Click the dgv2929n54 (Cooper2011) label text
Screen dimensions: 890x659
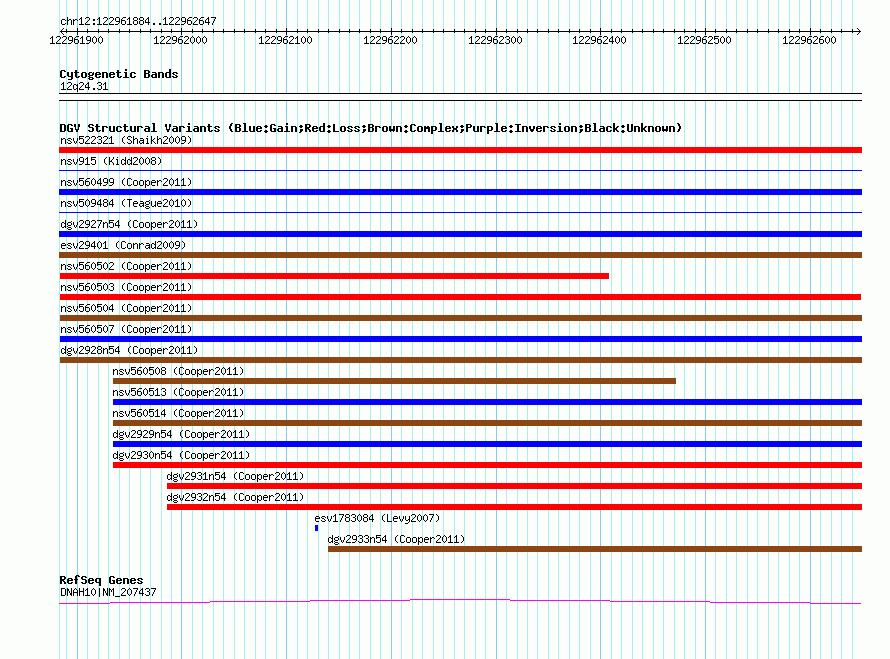tap(181, 434)
